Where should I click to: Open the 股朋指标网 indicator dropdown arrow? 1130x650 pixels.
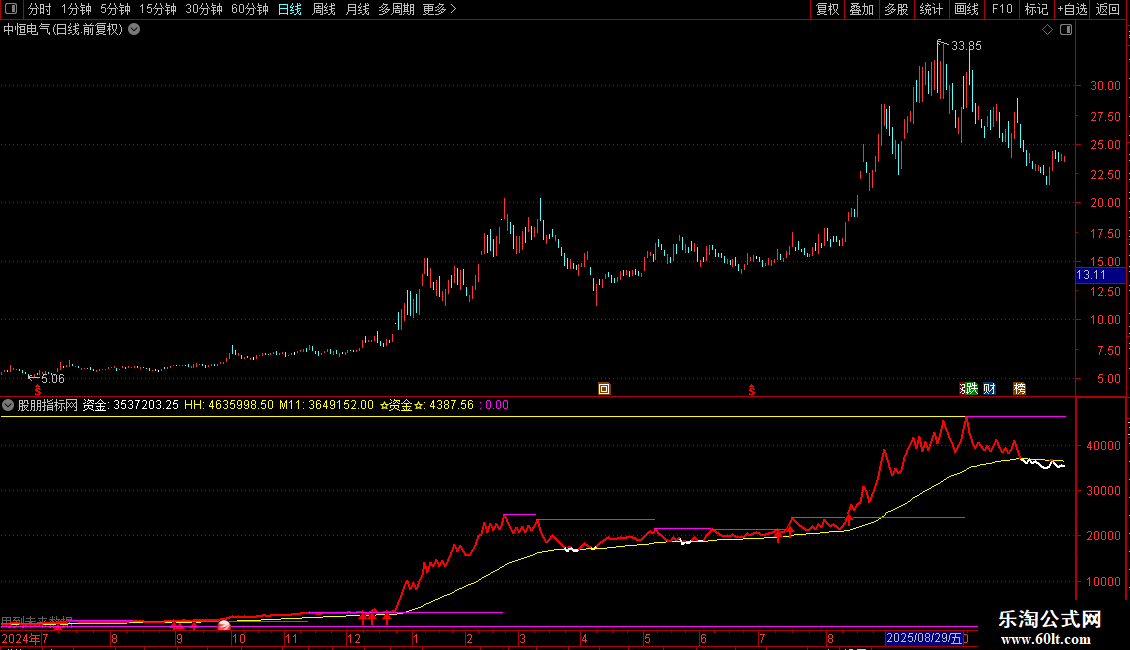[8, 405]
